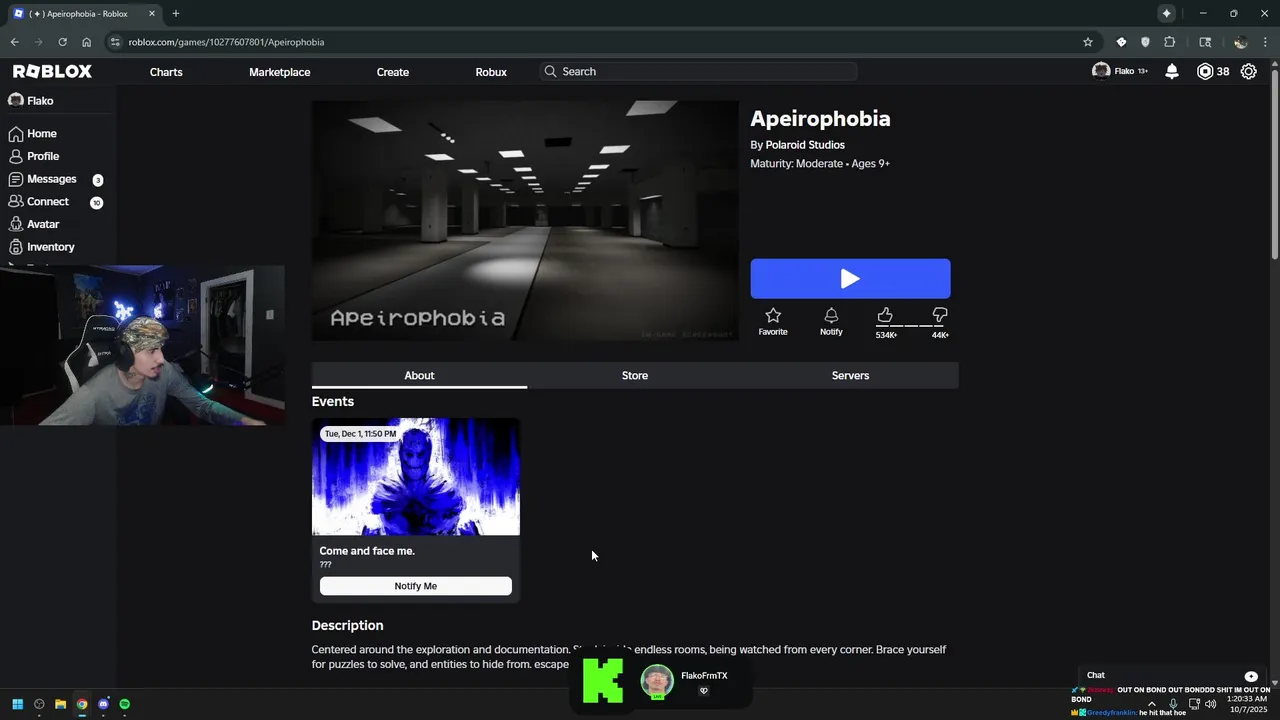Image resolution: width=1280 pixels, height=720 pixels.
Task: Click the site info icon in address bar
Action: [115, 42]
